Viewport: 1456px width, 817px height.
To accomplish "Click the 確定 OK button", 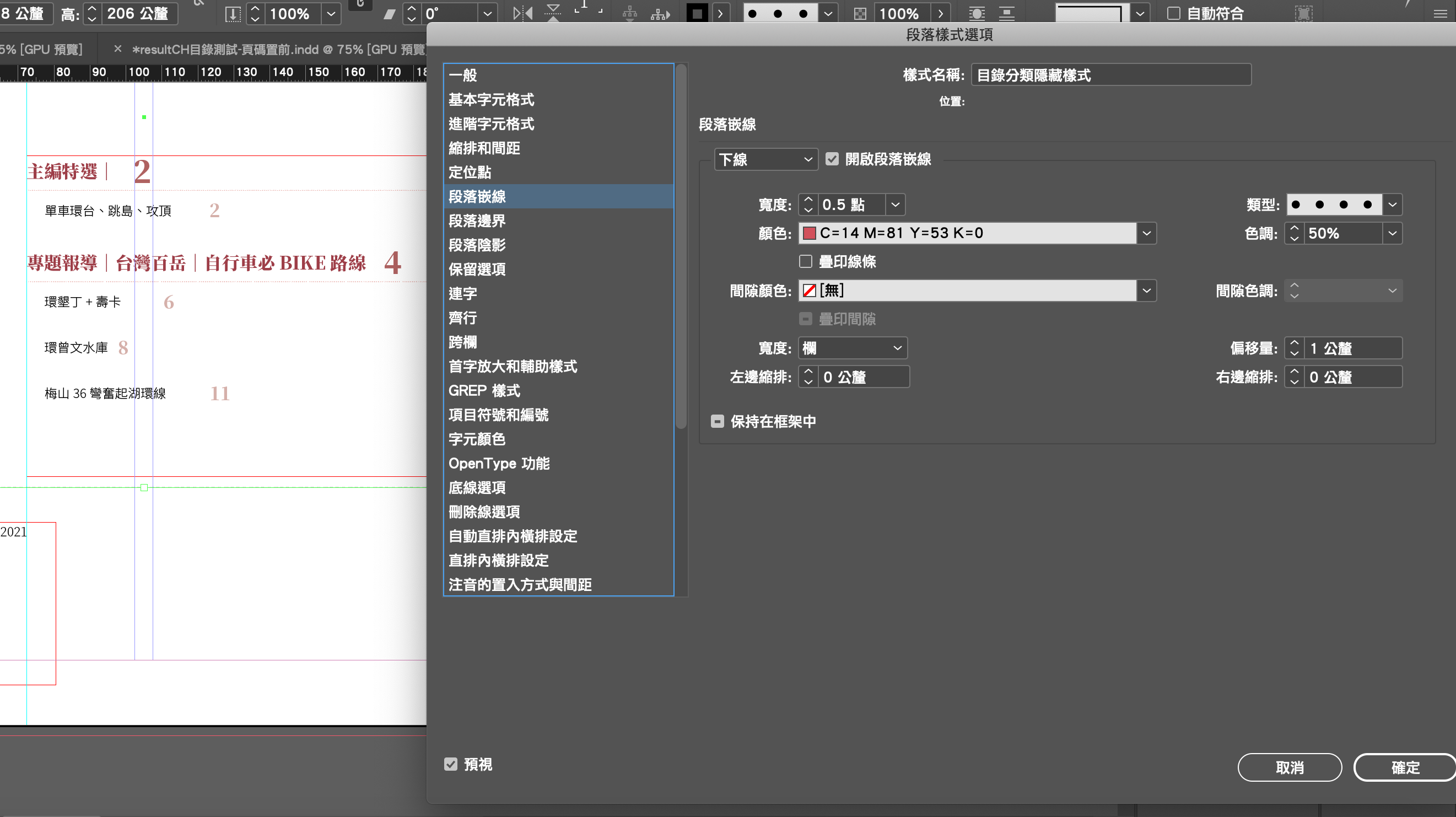I will (x=1405, y=767).
